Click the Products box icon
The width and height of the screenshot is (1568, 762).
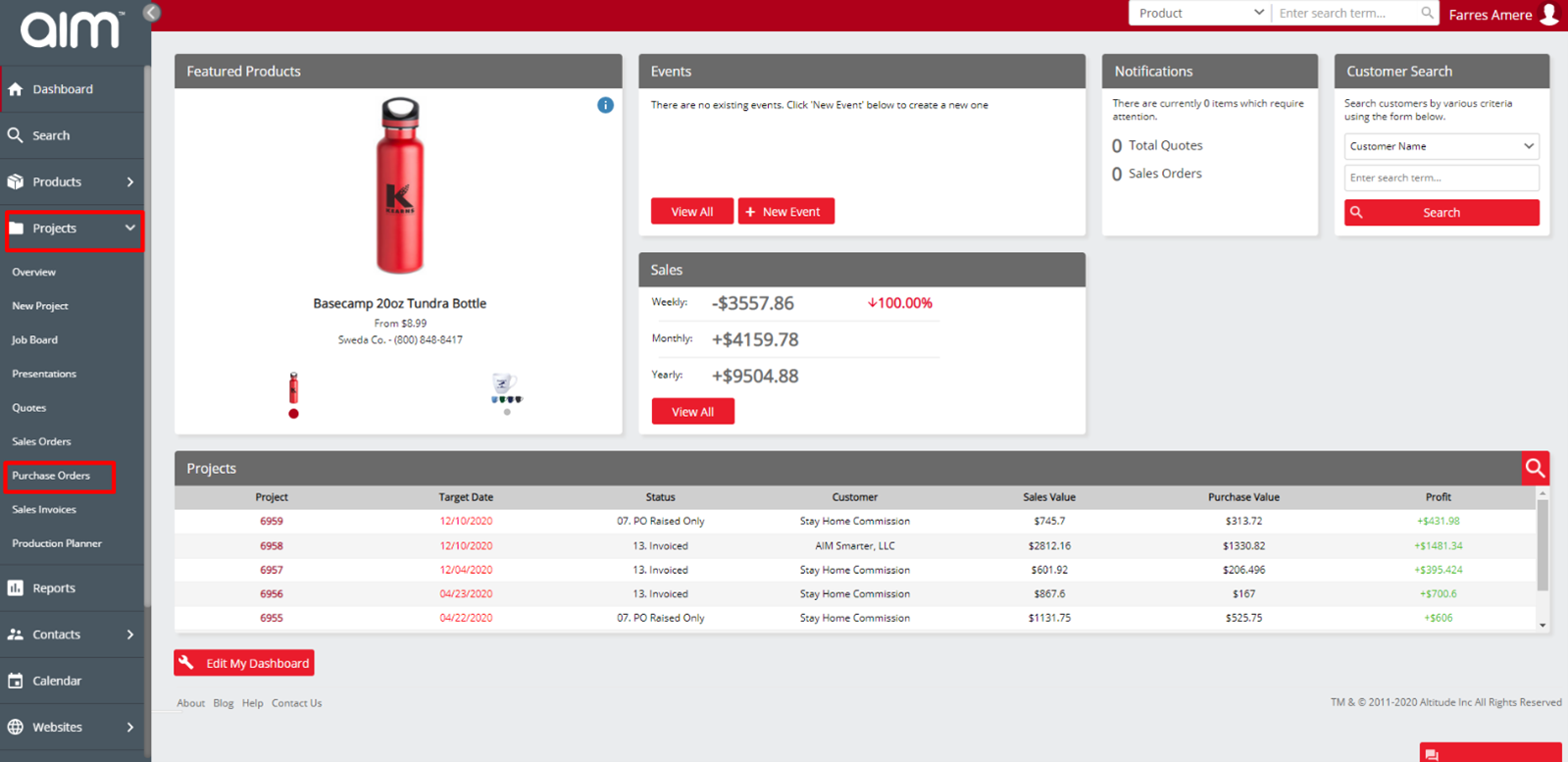click(x=16, y=181)
